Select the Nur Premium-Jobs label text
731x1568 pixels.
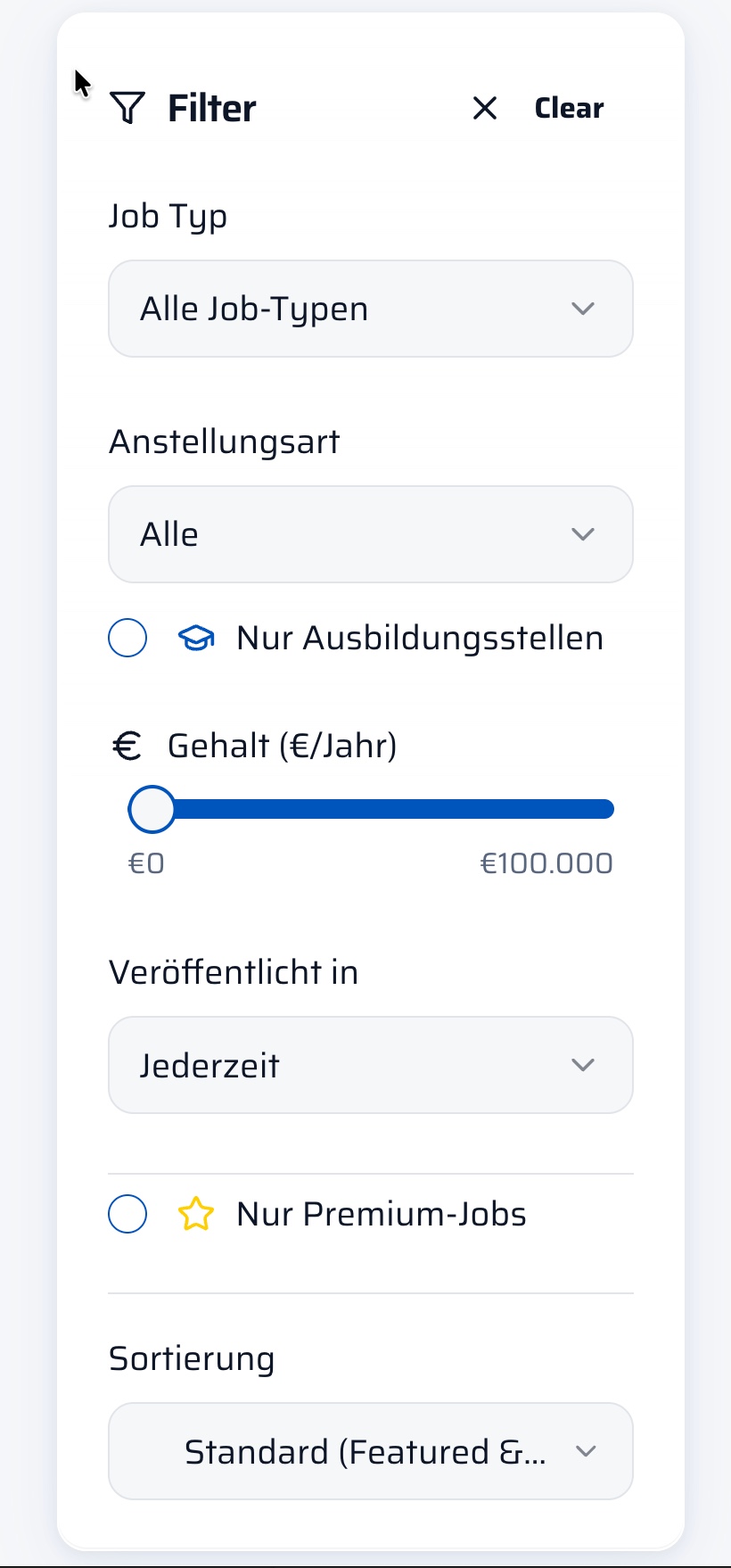pos(382,1214)
